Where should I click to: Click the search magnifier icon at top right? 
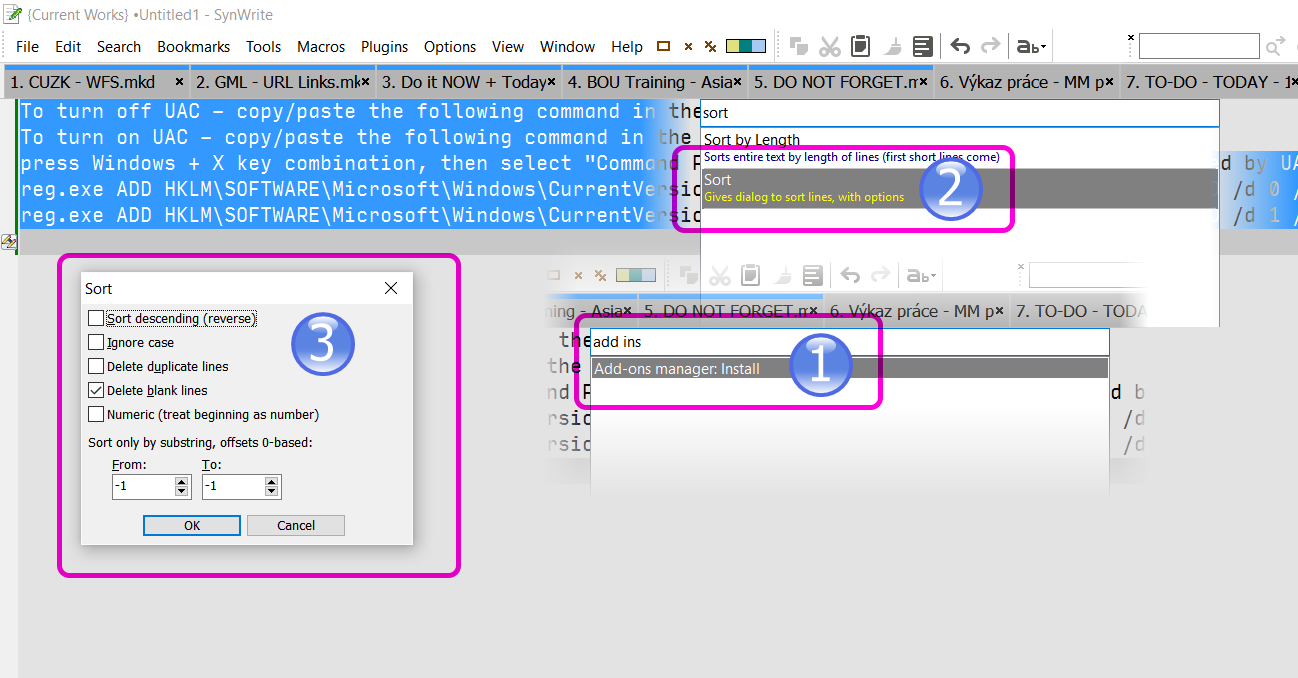coord(1275,46)
